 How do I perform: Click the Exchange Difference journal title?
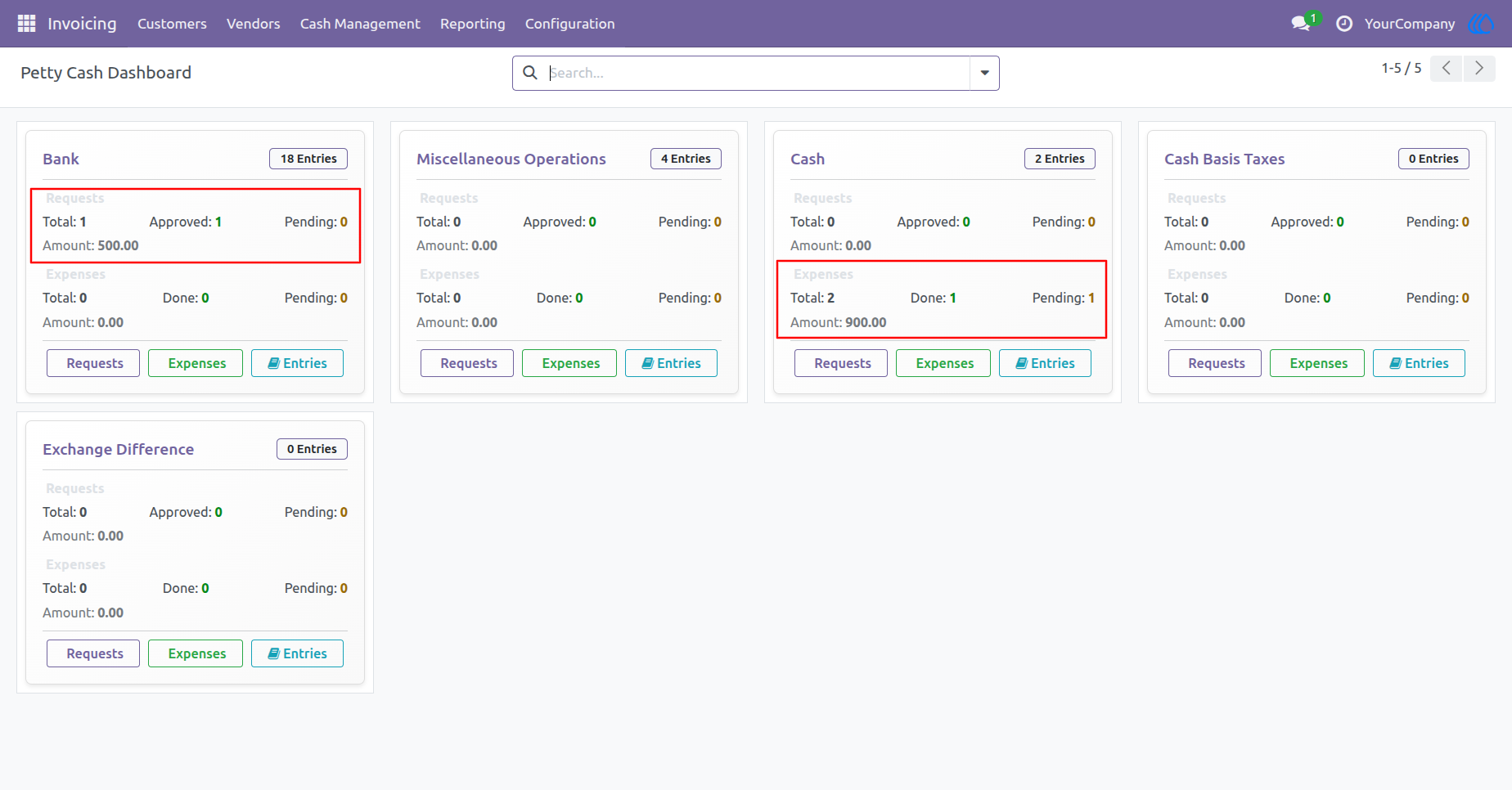[118, 449]
